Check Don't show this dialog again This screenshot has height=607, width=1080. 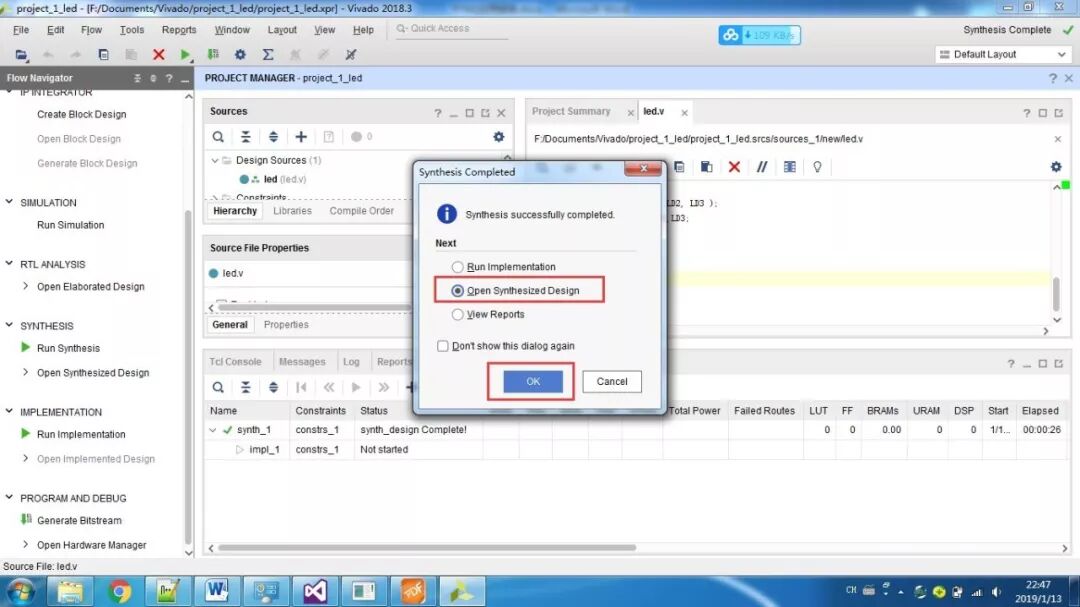pyautogui.click(x=443, y=346)
